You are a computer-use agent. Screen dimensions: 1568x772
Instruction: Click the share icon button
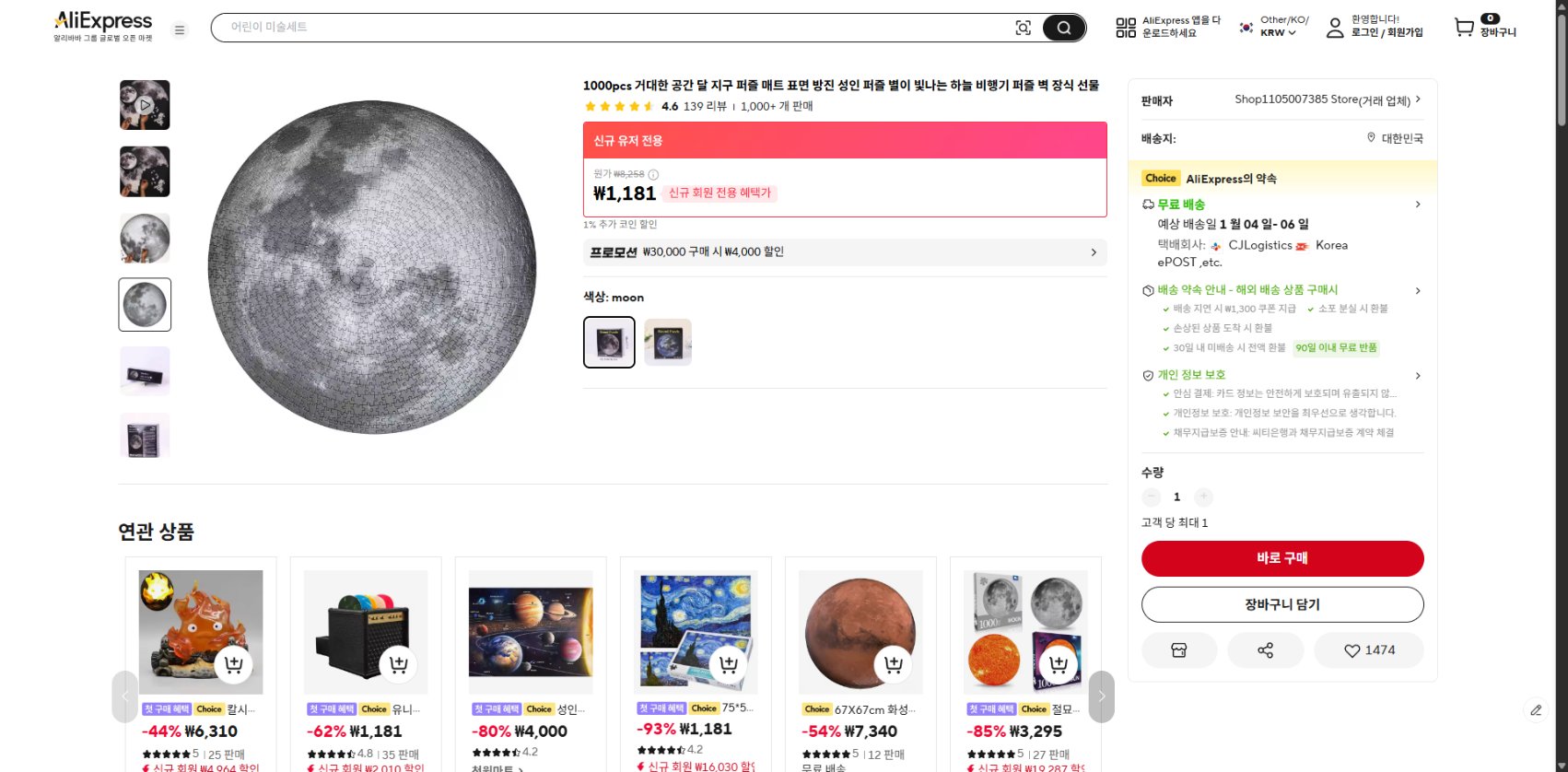1266,650
